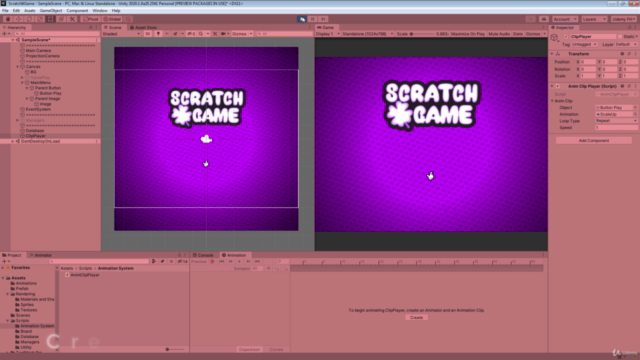Toggle the ClipPlayer active checkbox
The image size is (640, 360).
566,37
